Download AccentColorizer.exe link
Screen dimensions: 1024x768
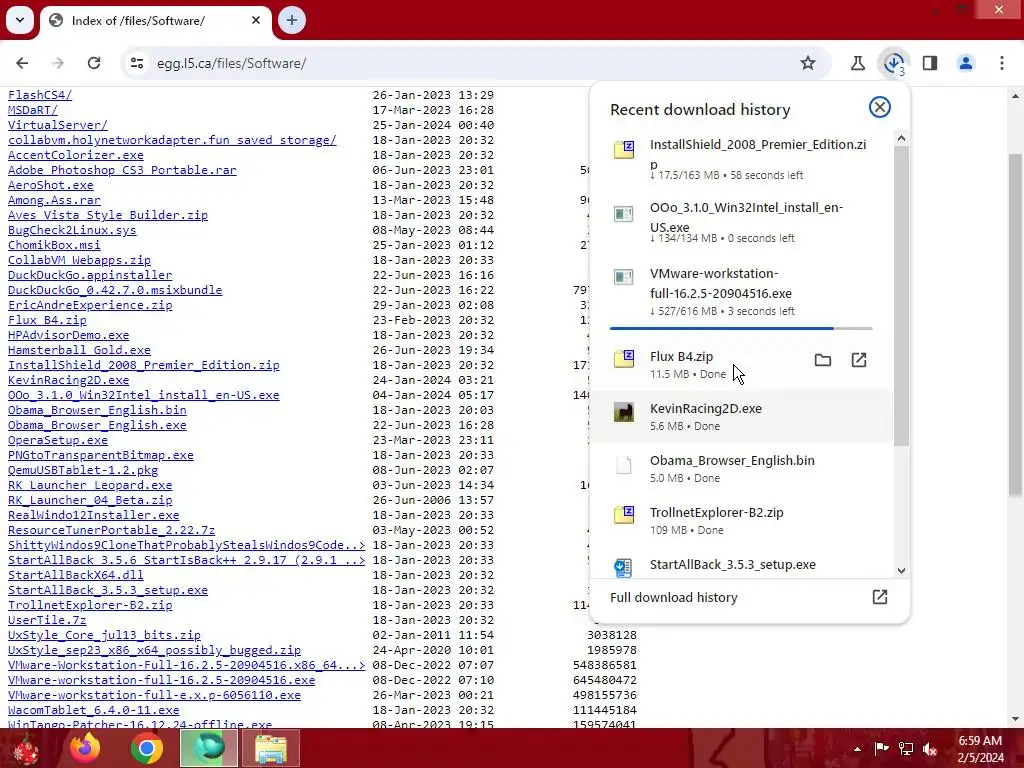coord(76,155)
